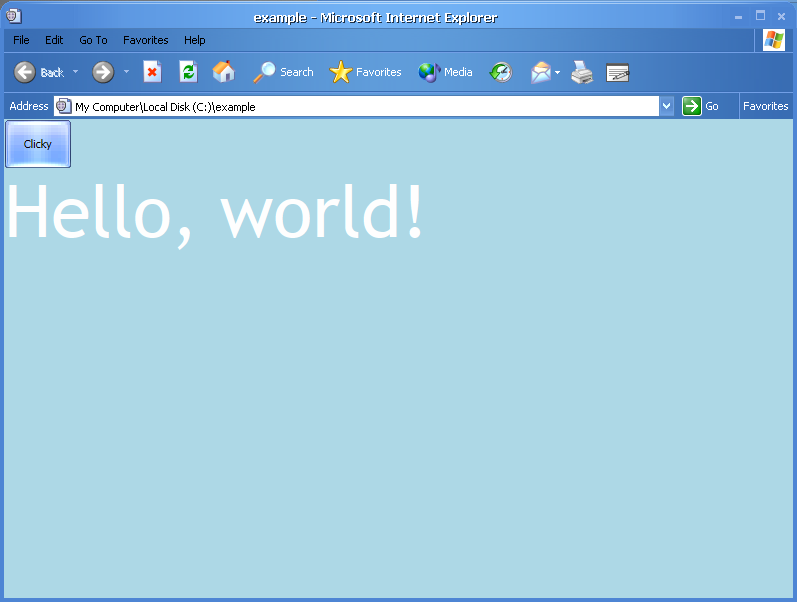Expand the Forward history dropdown arrow
The height and width of the screenshot is (602, 797).
click(x=126, y=72)
